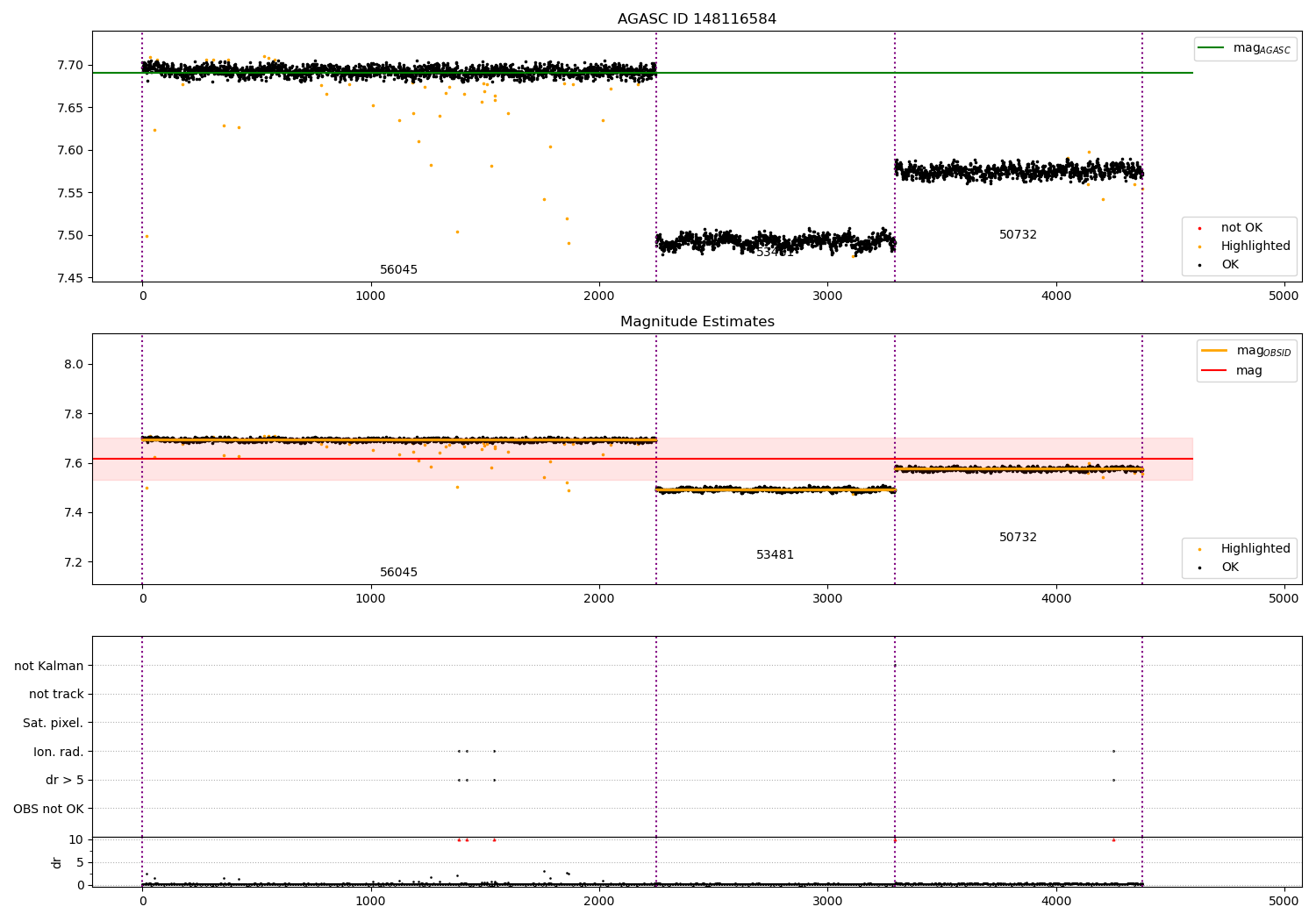
Task: Click the '7.2' y-axis tick in middle plot
Action: 75,562
